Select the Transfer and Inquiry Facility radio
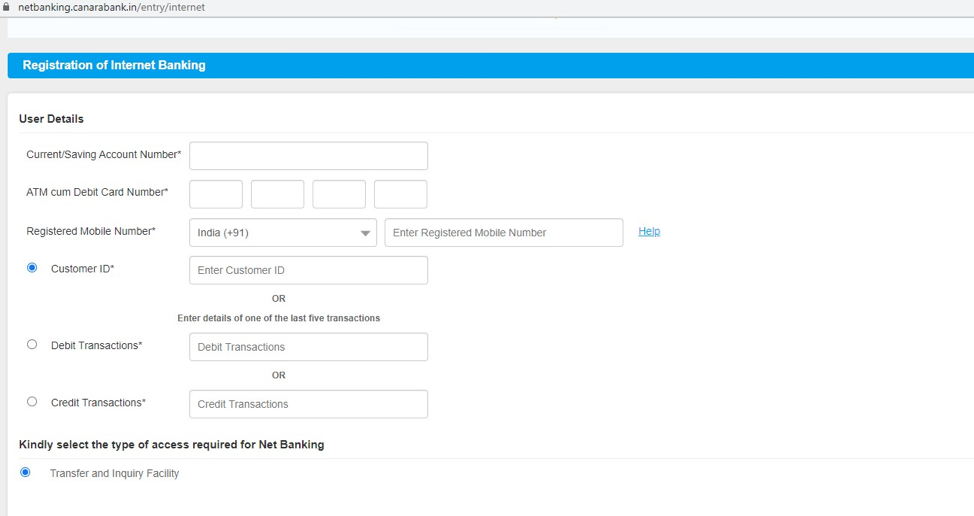 pos(25,473)
